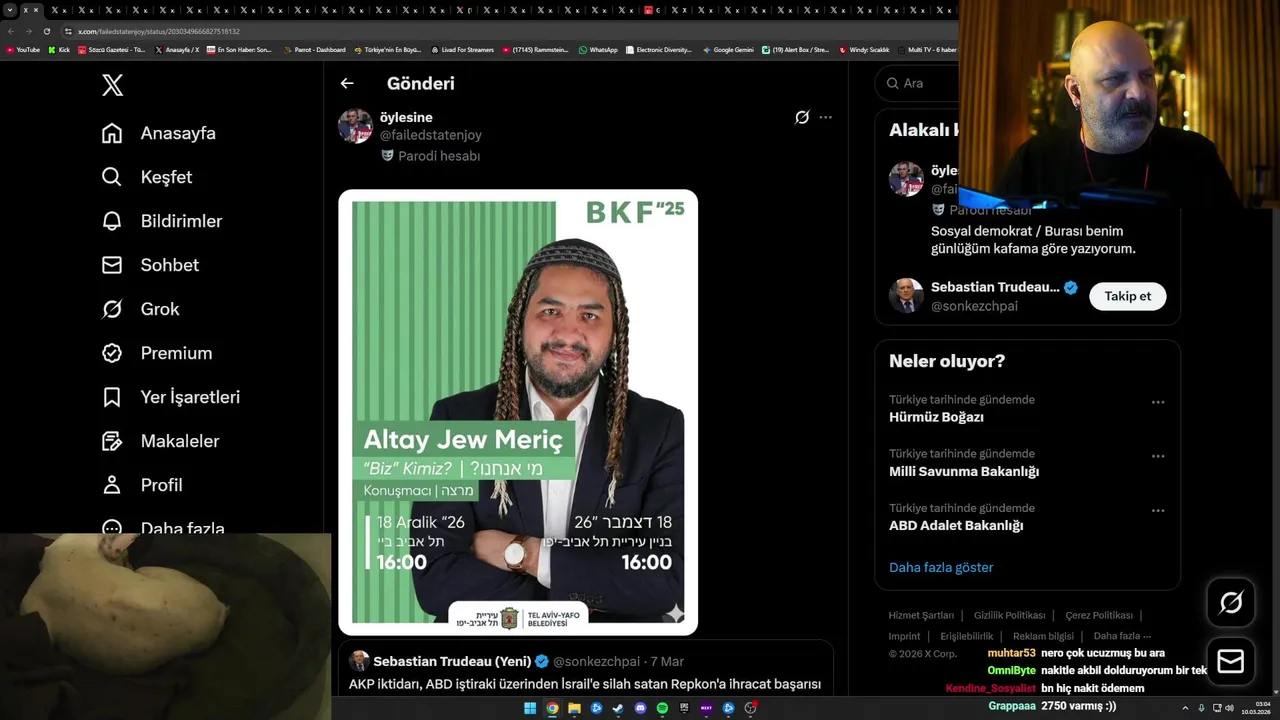This screenshot has width=1280, height=720.
Task: Open Steam from the taskbar
Action: (x=618, y=708)
